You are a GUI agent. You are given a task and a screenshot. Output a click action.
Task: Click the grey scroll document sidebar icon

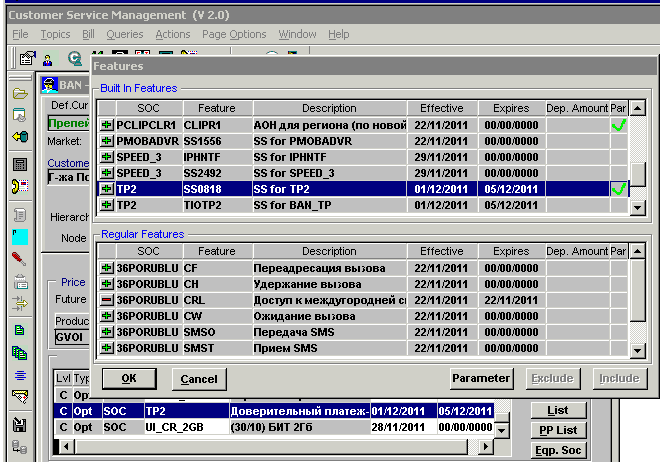coord(20,215)
